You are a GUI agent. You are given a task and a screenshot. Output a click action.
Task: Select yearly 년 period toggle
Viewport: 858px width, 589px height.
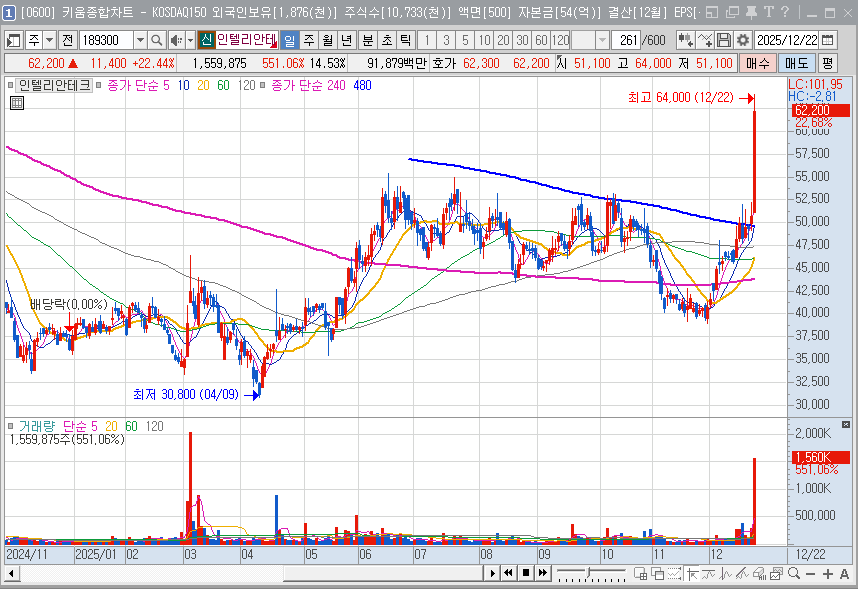(x=346, y=40)
